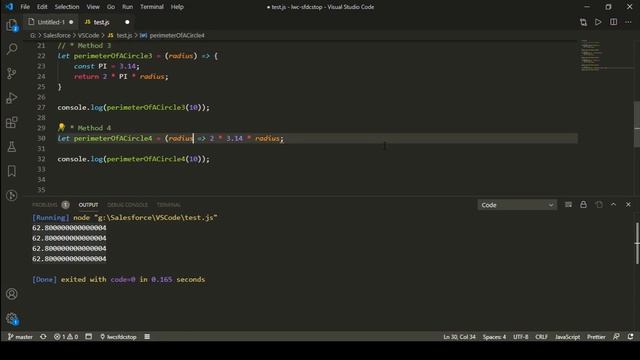Click the master git branch indicator

pyautogui.click(x=20, y=337)
